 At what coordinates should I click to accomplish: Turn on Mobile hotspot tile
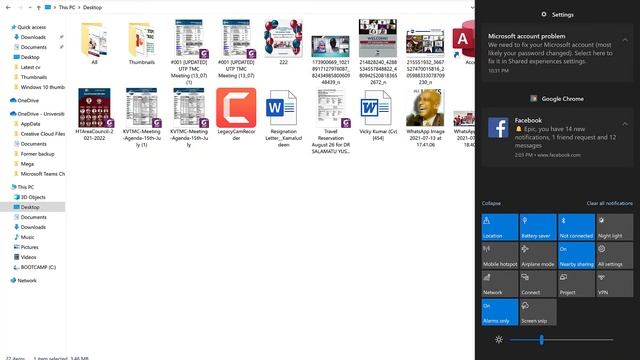(500, 256)
